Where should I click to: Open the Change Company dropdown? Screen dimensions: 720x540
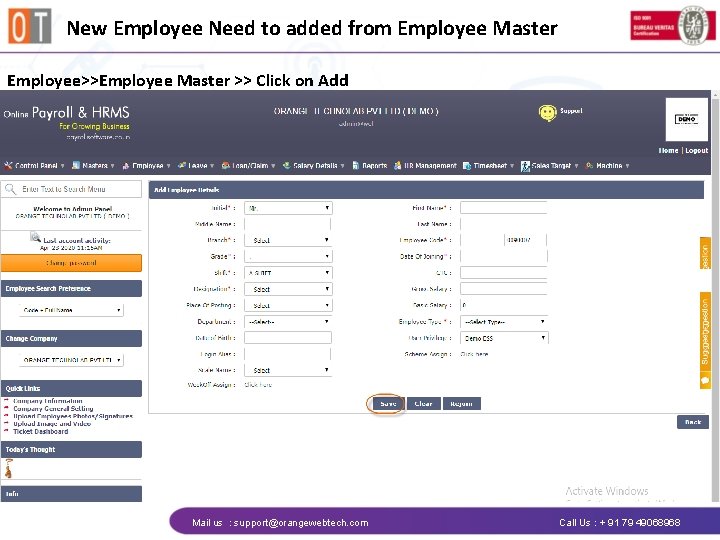pyautogui.click(x=71, y=360)
